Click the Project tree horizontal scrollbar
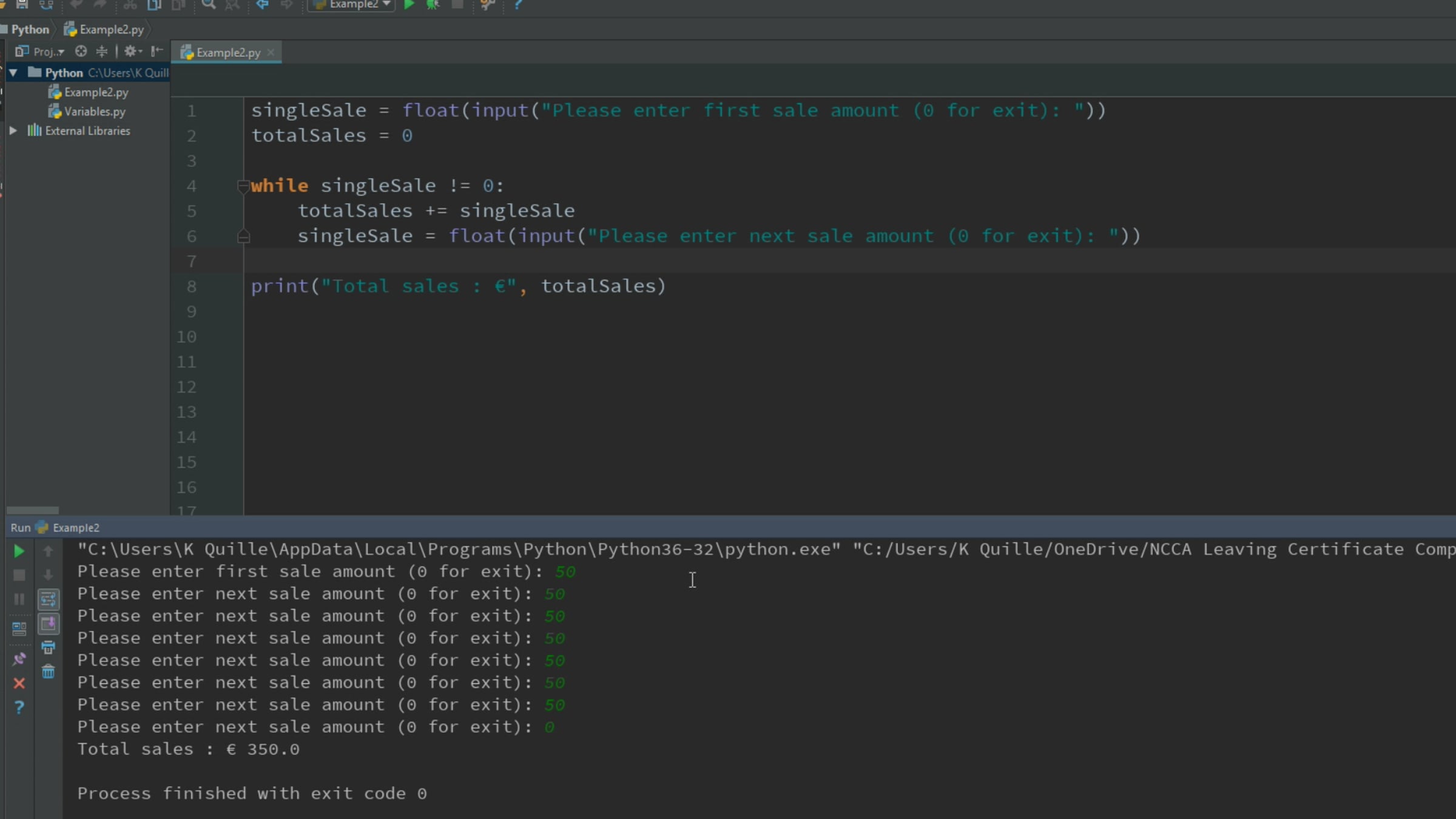Viewport: 1456px width, 819px height. coord(32,510)
